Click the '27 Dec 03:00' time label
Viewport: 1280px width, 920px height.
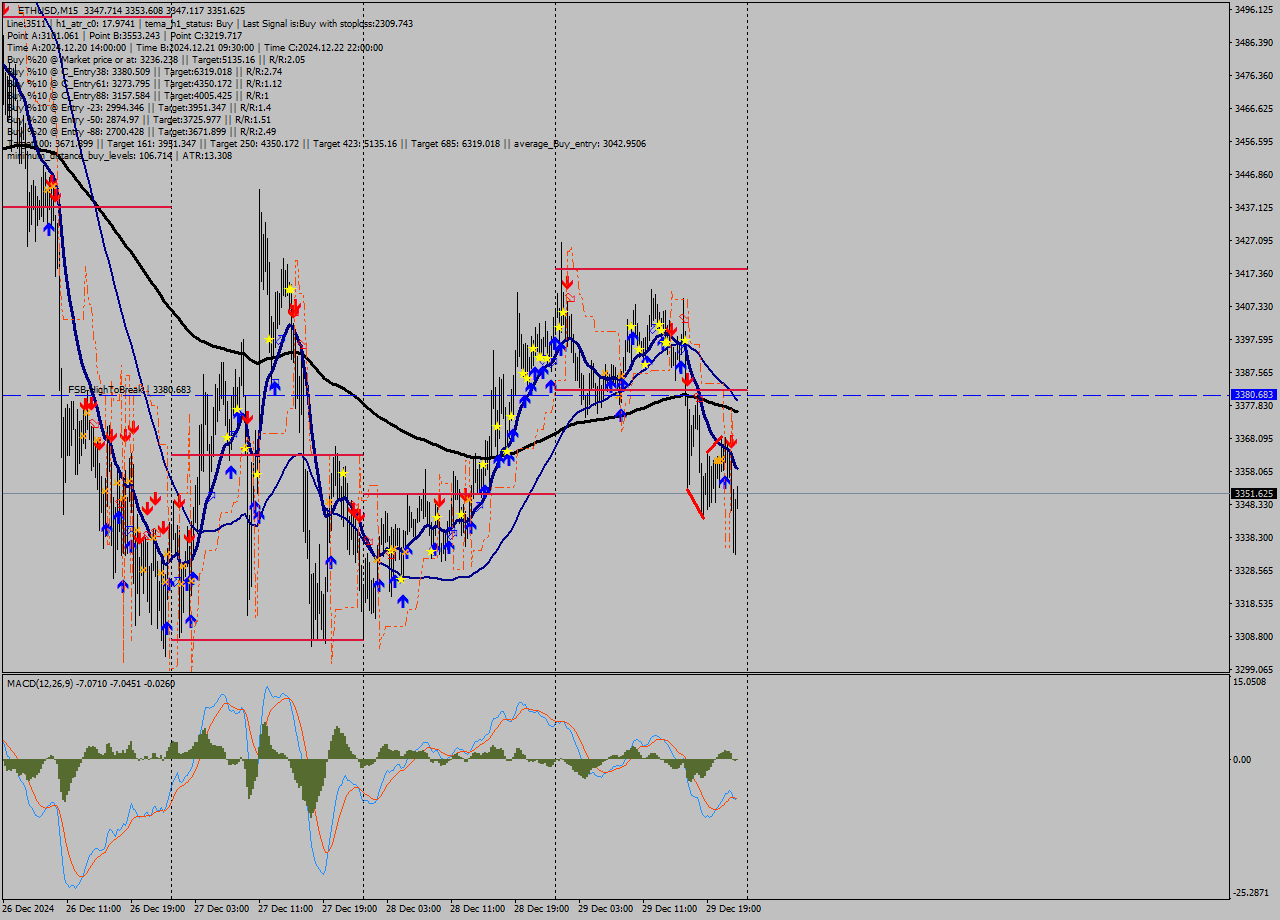coord(221,909)
